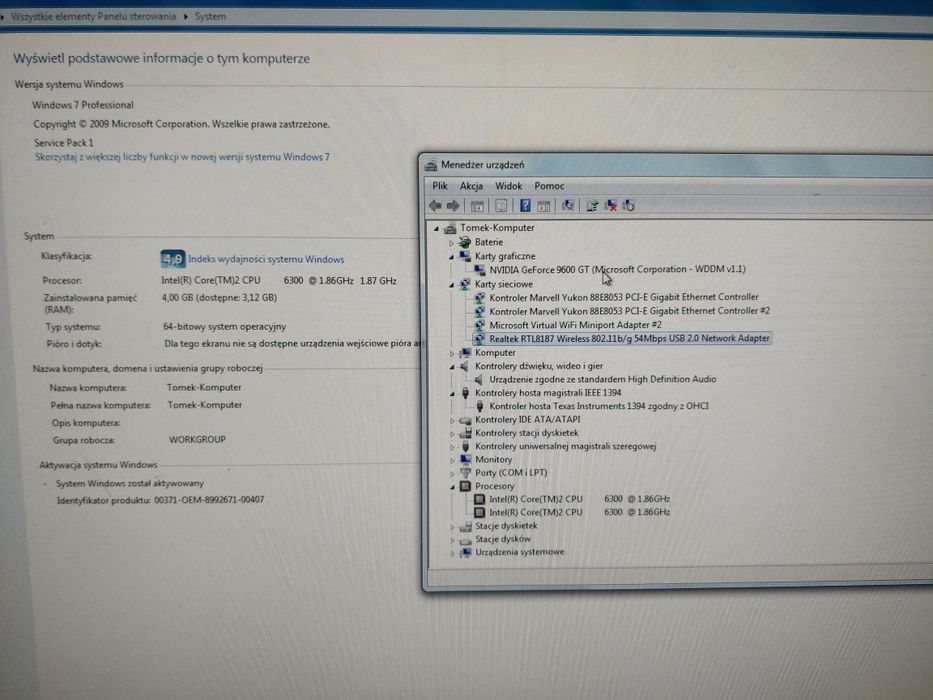Select the NVIDIA GeForce 9600 GT row
The image size is (933, 700).
617,270
